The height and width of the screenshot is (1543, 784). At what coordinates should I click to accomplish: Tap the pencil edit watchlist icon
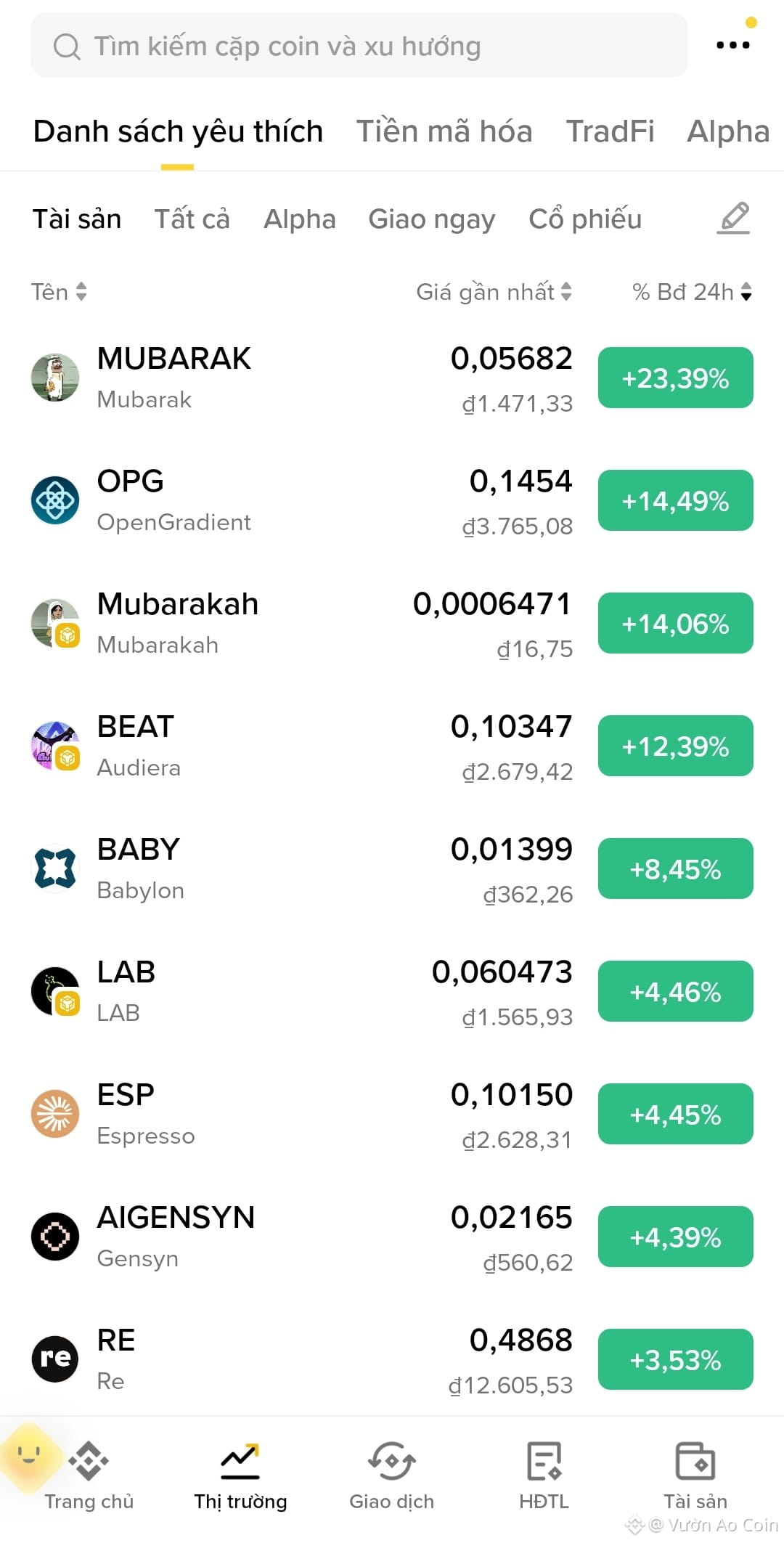point(733,218)
